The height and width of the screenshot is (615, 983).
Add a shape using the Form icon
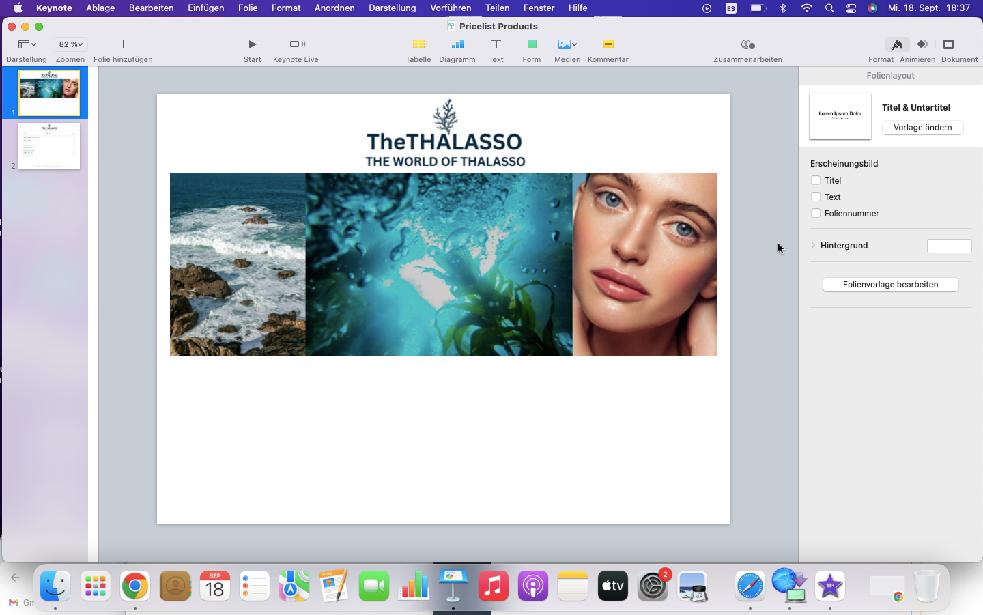tap(532, 45)
